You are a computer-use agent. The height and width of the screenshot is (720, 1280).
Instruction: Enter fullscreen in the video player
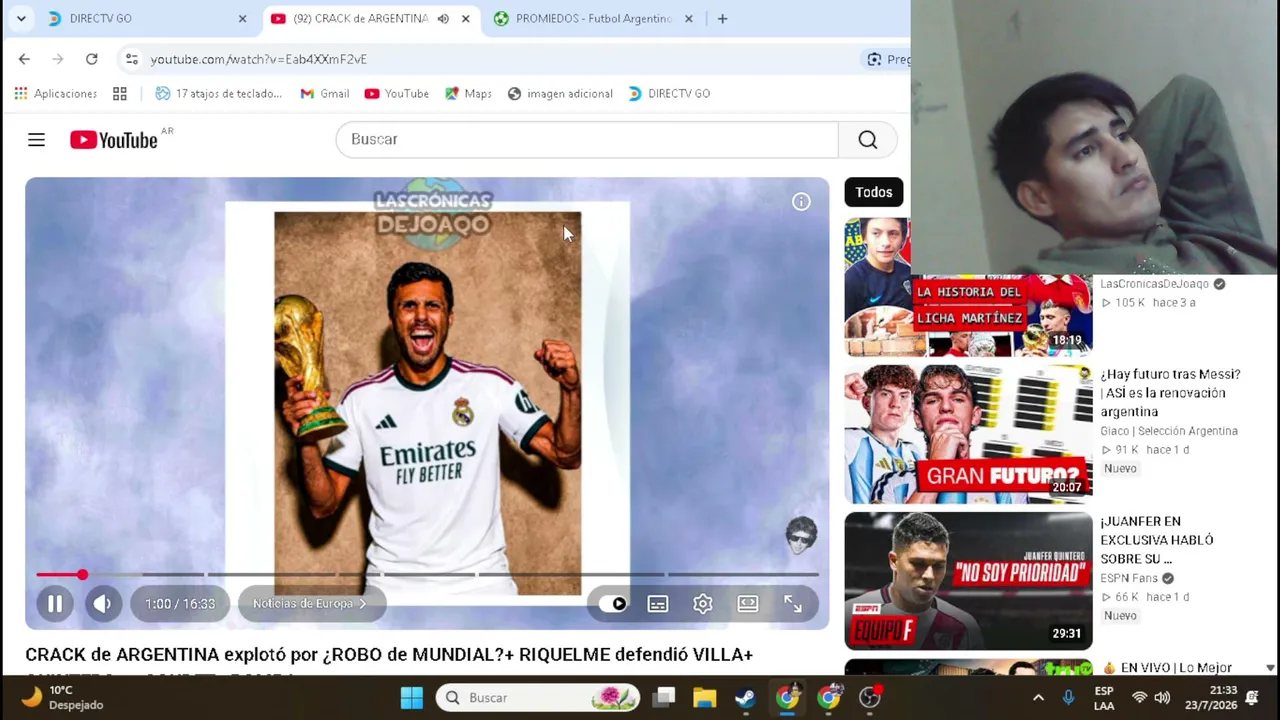793,604
